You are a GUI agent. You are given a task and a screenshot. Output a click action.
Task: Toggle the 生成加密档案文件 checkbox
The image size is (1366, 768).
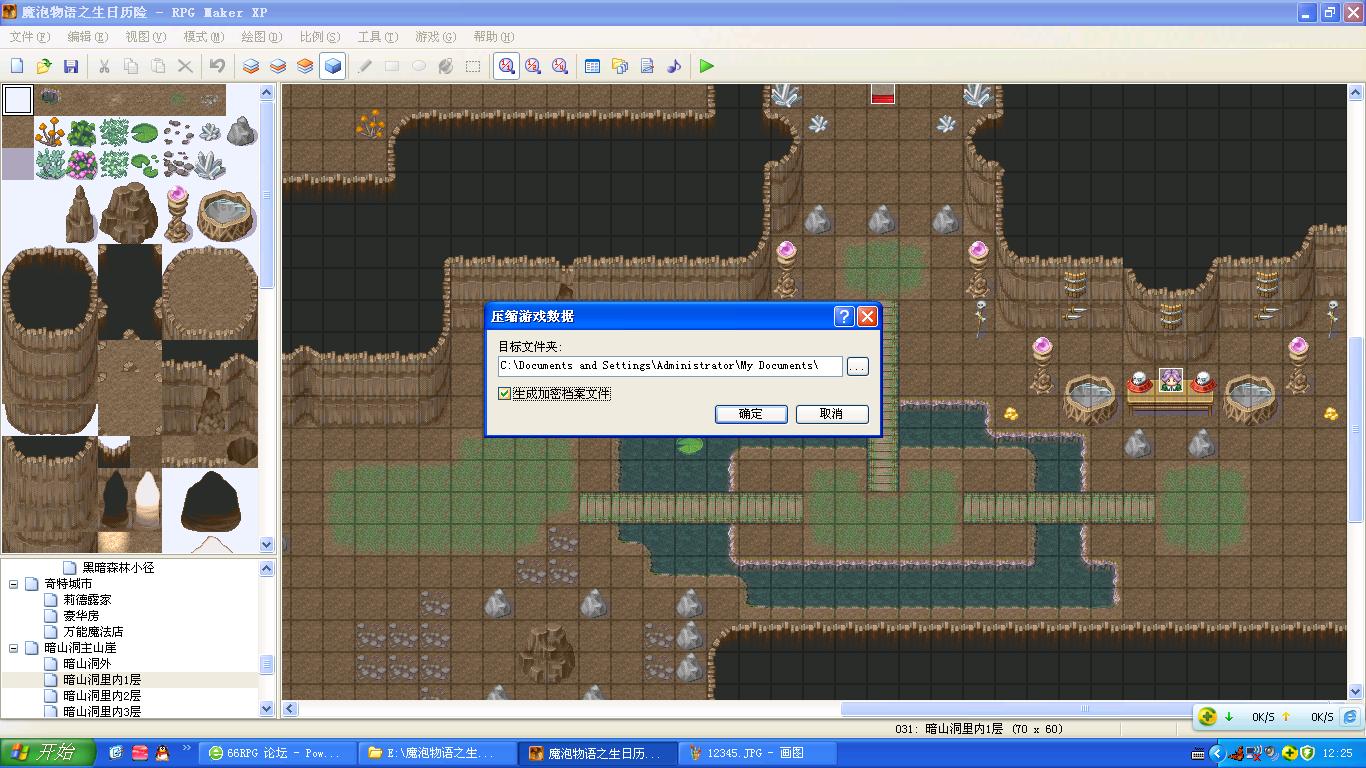click(x=504, y=394)
